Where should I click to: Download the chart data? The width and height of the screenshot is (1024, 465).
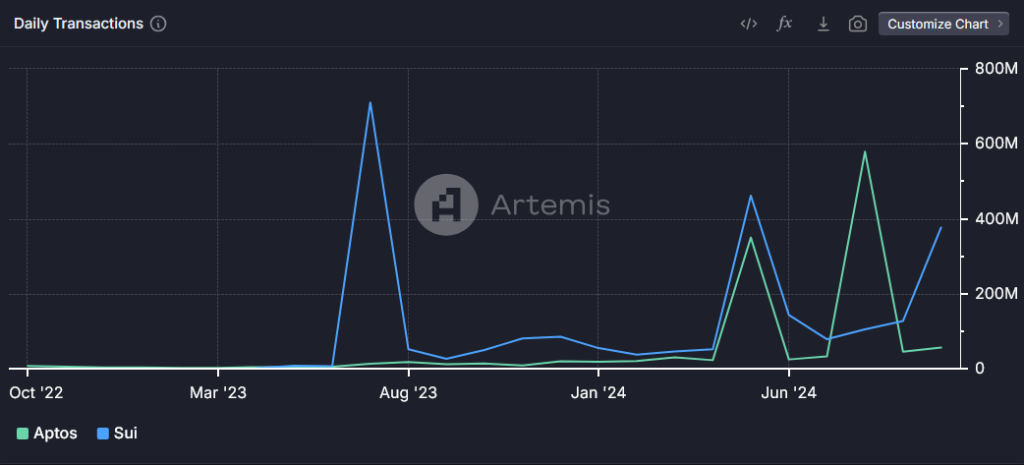tap(823, 24)
